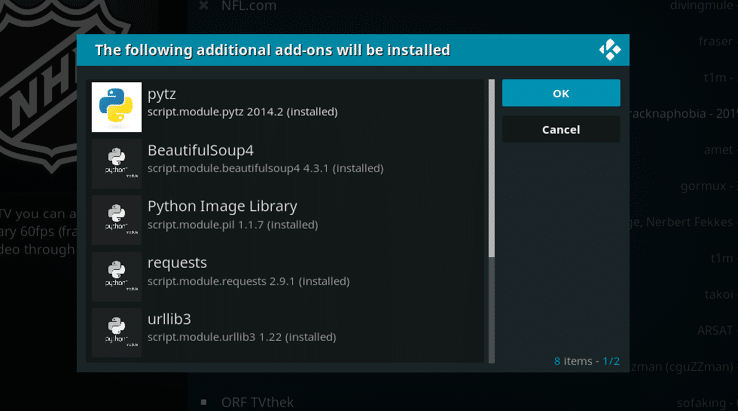Click amet author in background list
Viewport: 738px width, 411px height.
718,150
